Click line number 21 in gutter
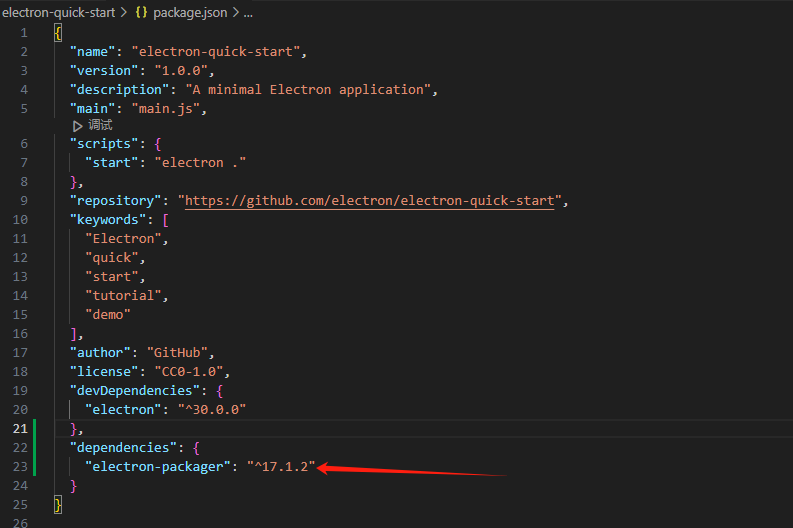The image size is (793, 528). tap(20, 429)
